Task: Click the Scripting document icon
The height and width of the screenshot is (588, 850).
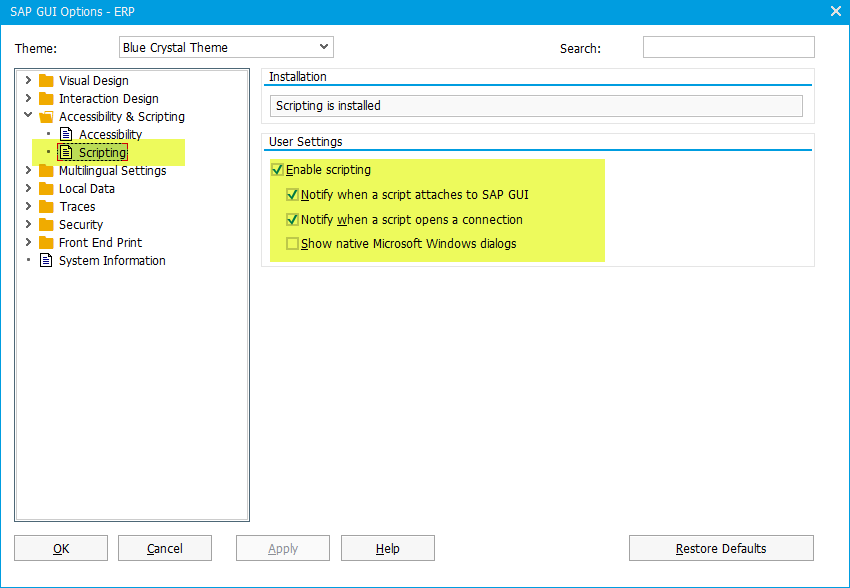Action: pos(66,152)
